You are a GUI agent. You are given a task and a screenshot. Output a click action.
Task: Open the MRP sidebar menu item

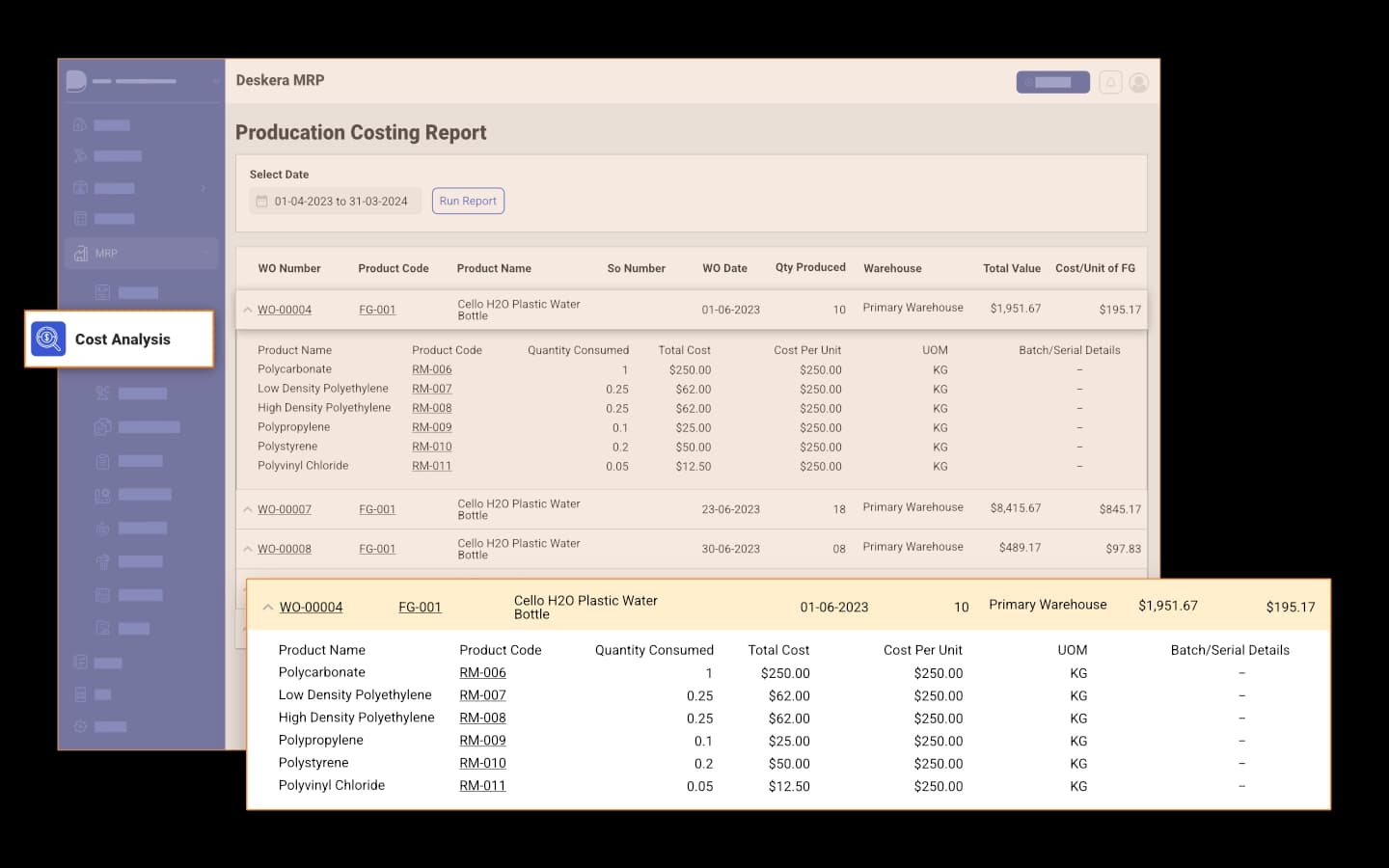pos(106,254)
